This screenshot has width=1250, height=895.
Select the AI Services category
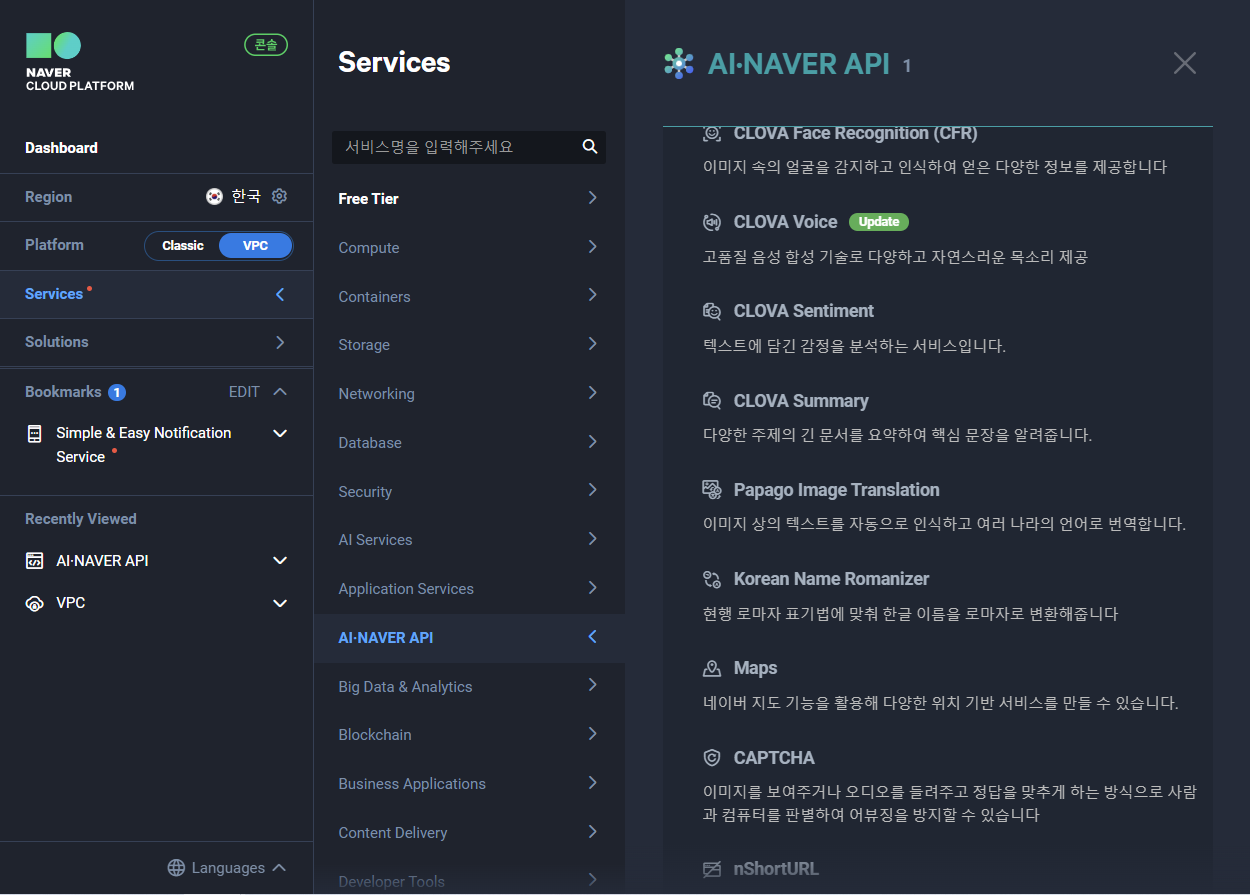tap(469, 540)
